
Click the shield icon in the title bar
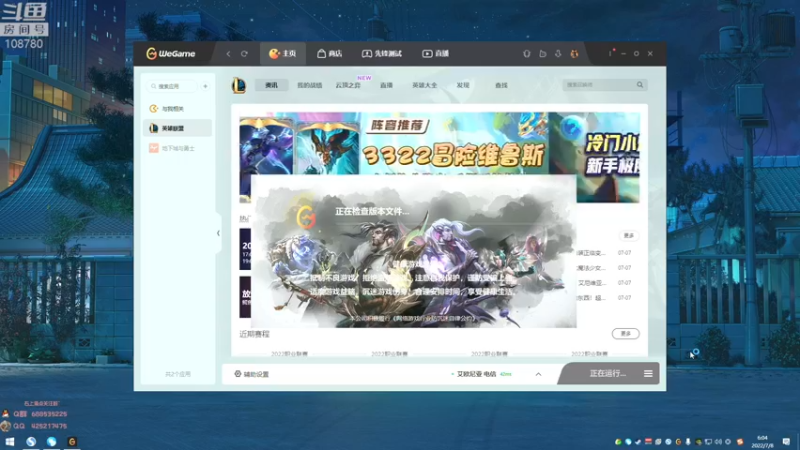click(527, 54)
